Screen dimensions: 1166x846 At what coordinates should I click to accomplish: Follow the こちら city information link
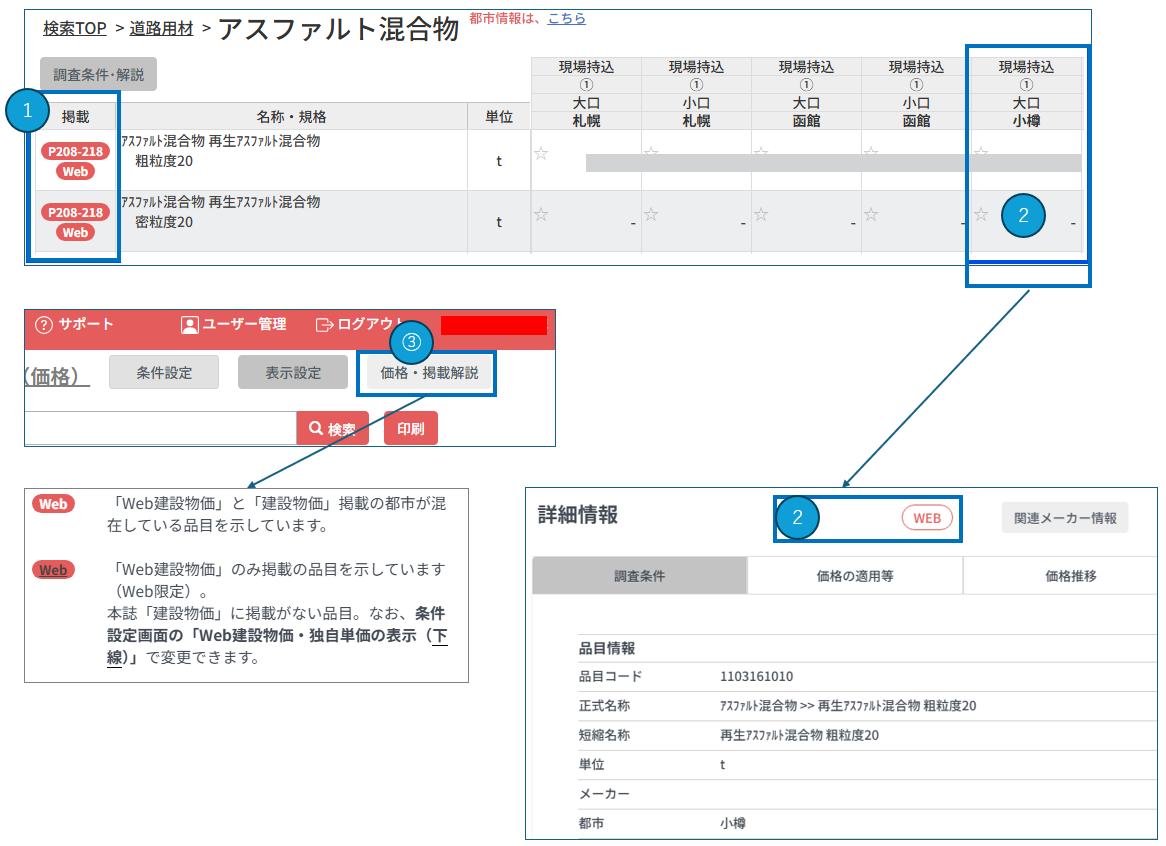pos(567,19)
